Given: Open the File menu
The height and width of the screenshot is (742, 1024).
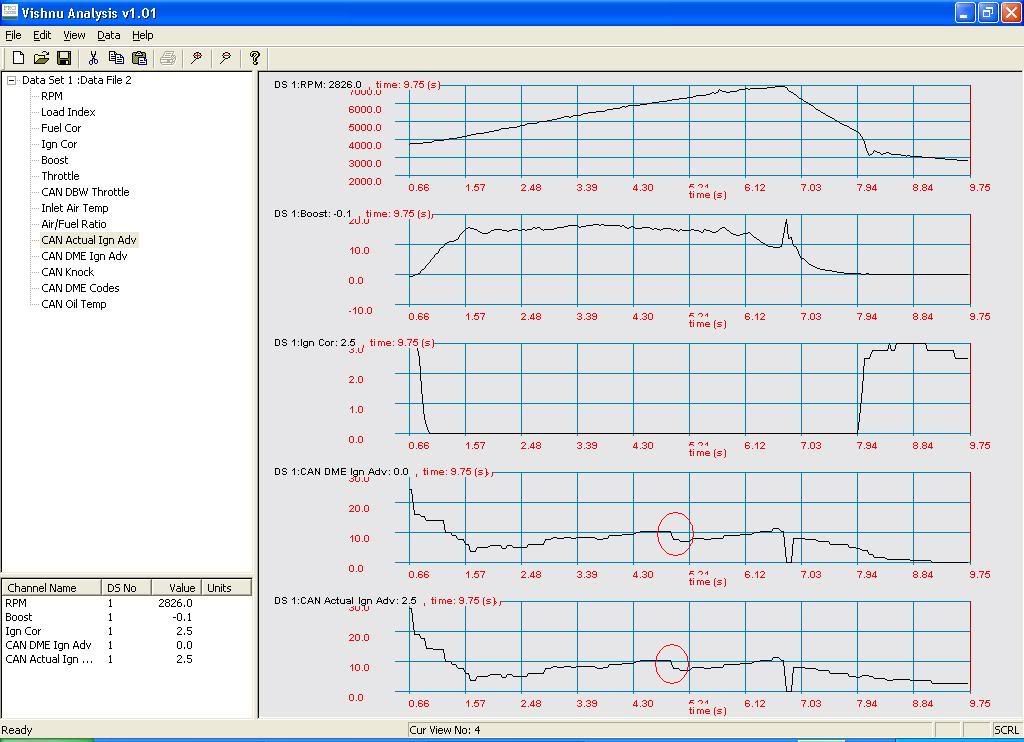Looking at the screenshot, I should pyautogui.click(x=13, y=35).
